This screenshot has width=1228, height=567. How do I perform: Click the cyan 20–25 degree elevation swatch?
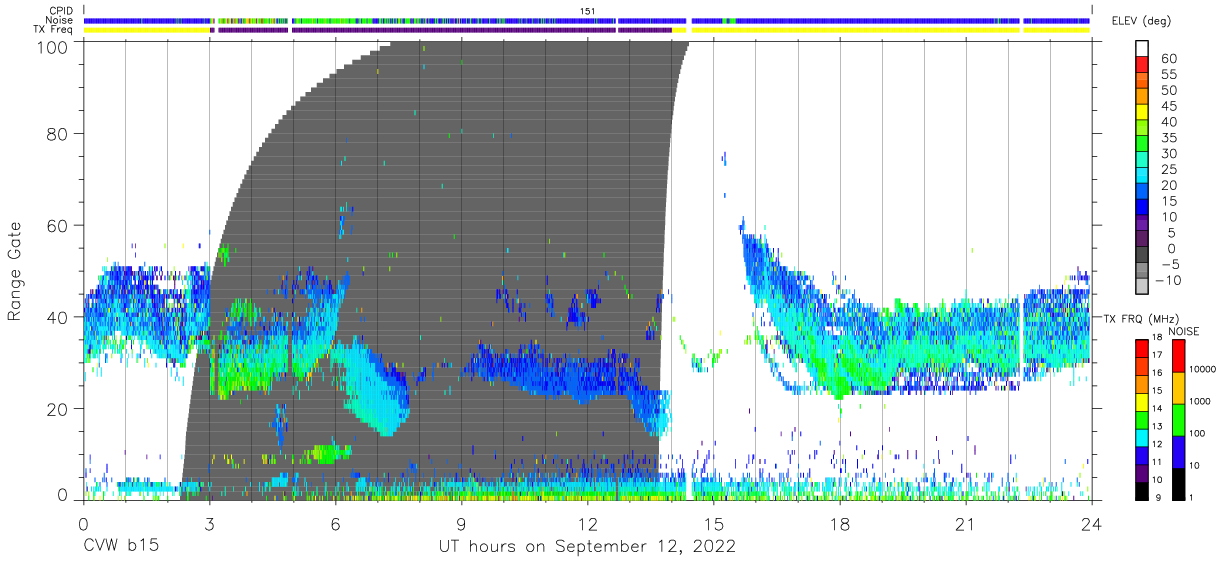1142,177
